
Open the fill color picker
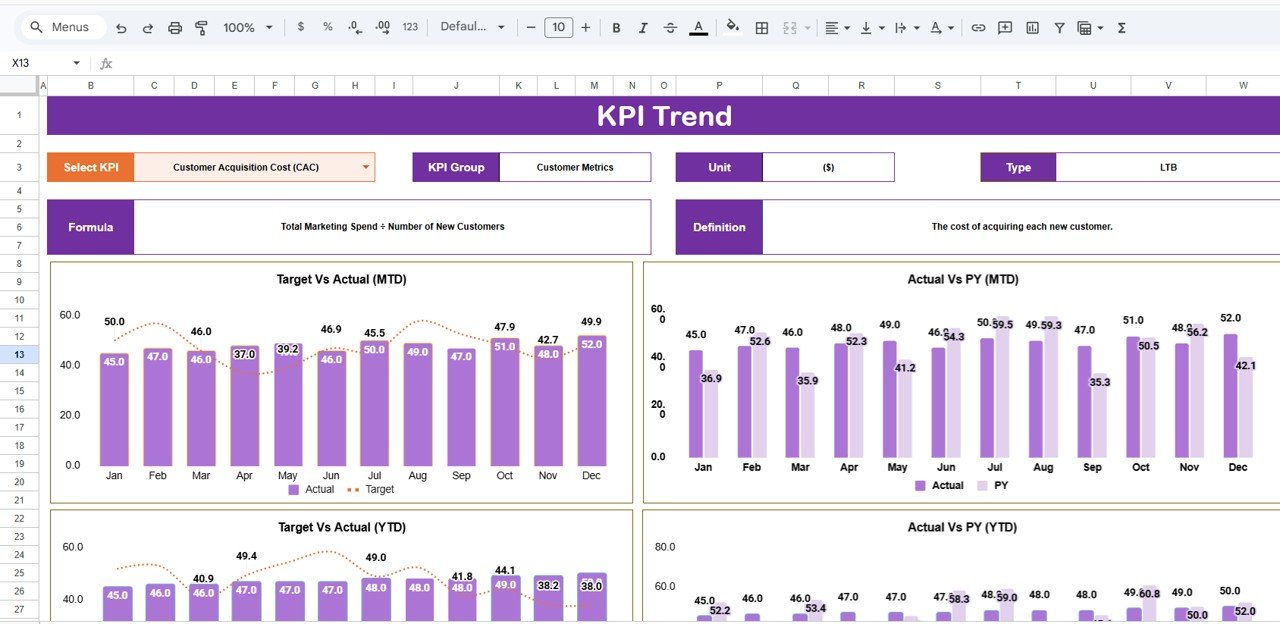733,28
